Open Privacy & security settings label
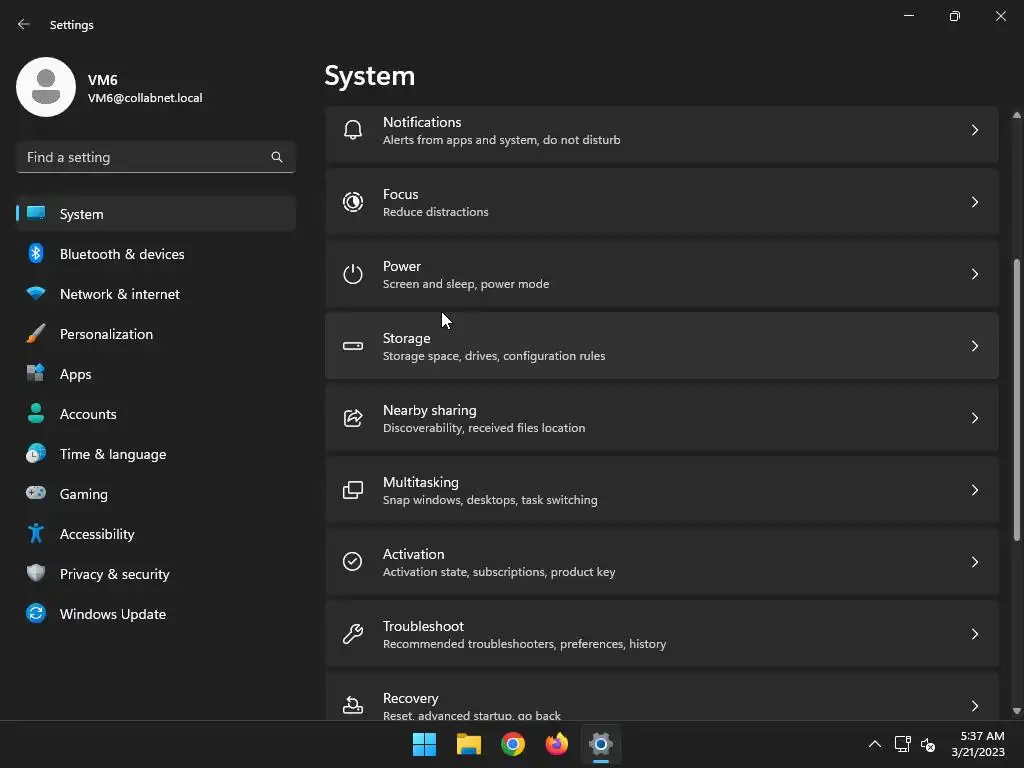Image resolution: width=1024 pixels, height=768 pixels. 114,574
